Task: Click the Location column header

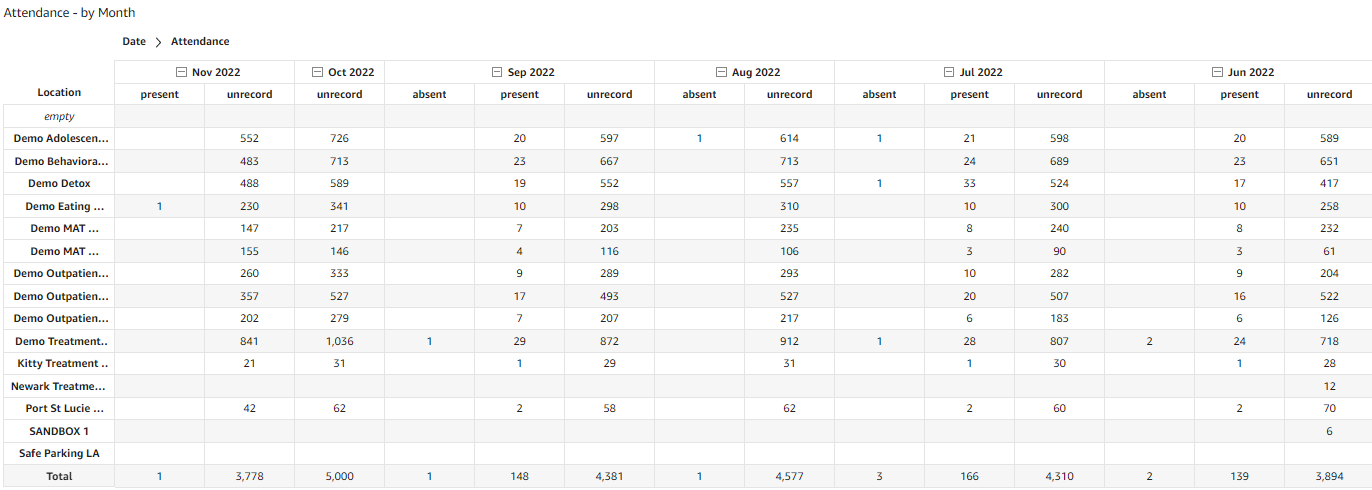Action: (59, 93)
